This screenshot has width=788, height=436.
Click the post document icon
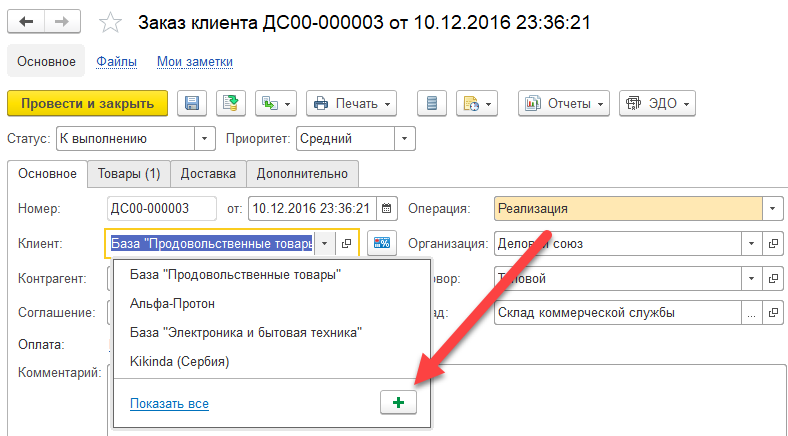click(x=231, y=103)
